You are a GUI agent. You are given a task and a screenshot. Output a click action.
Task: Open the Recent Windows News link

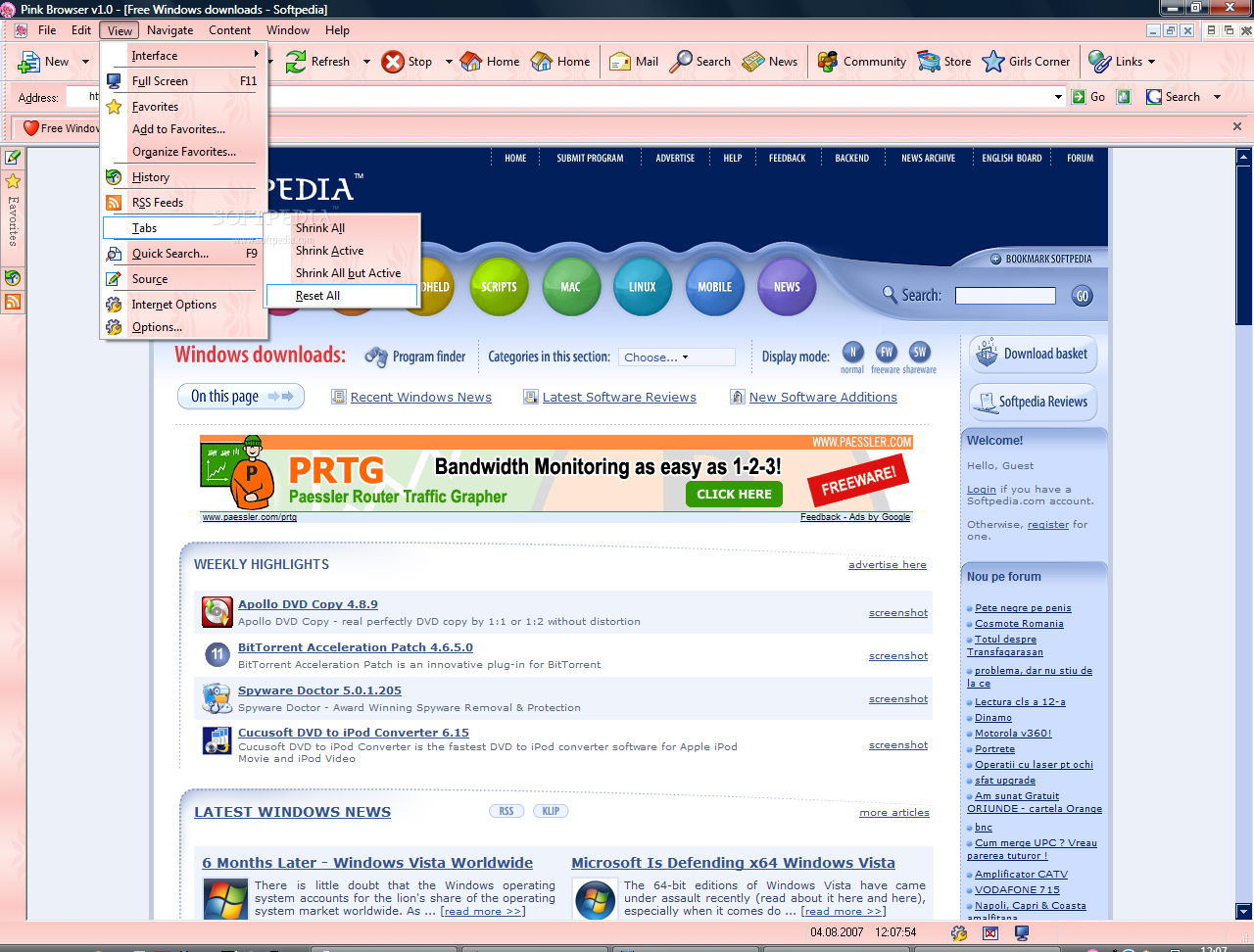421,397
